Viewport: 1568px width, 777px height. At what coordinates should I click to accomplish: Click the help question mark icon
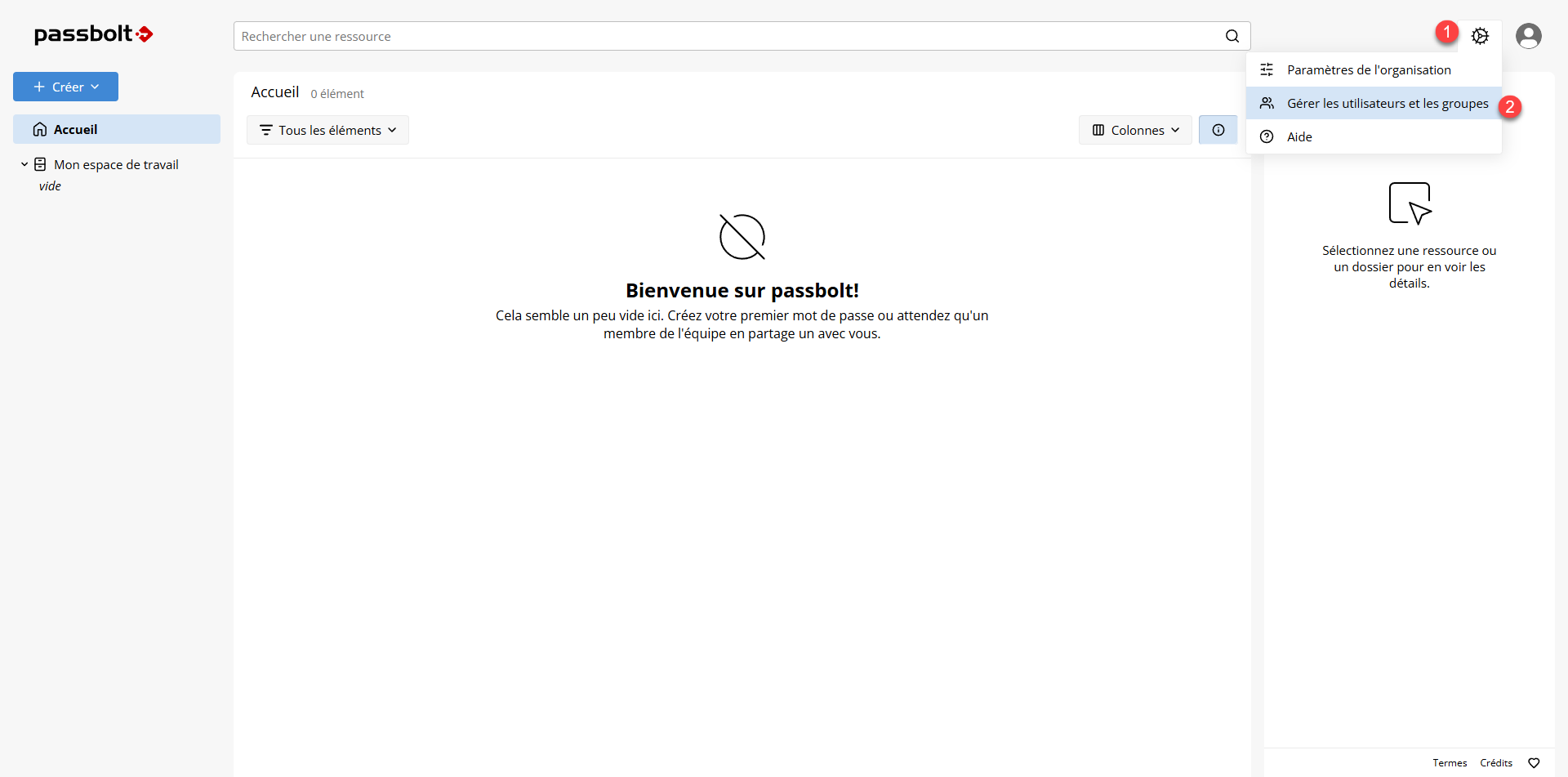click(1267, 136)
